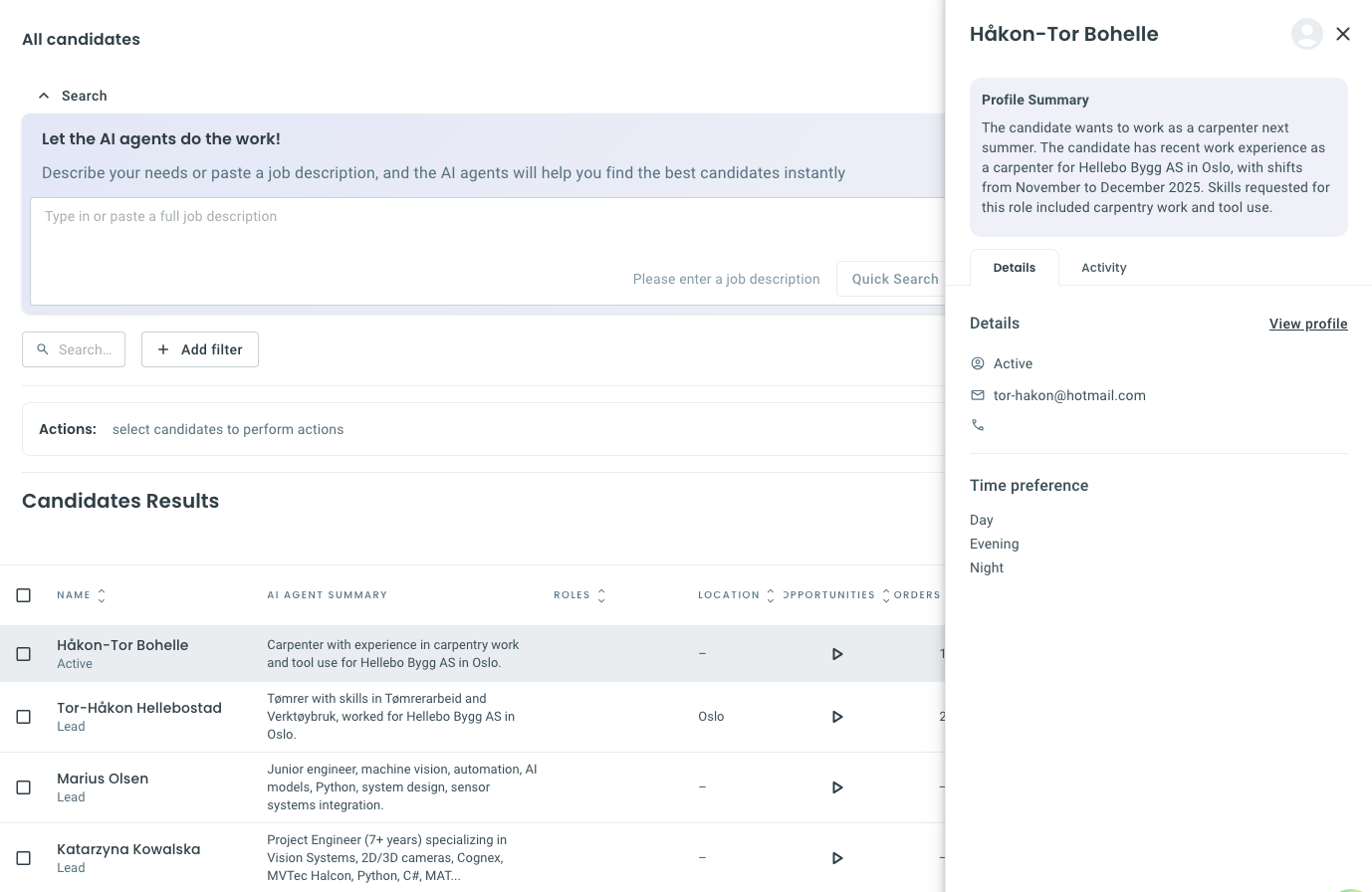Click the Orders column header
The width and height of the screenshot is (1372, 892).
point(917,595)
